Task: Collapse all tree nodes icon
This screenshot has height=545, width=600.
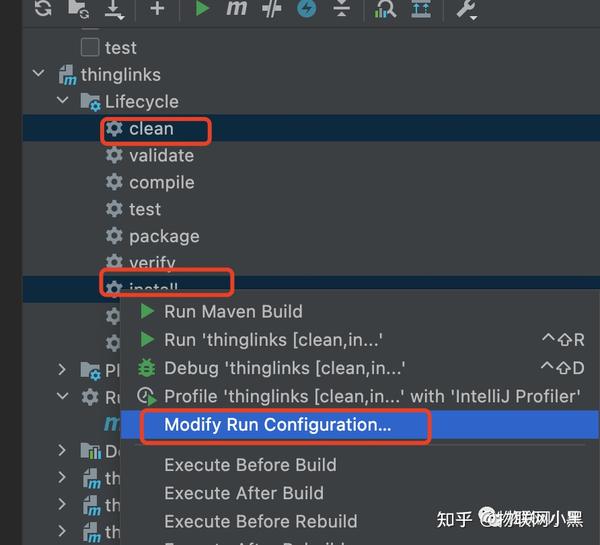Action: point(342,8)
